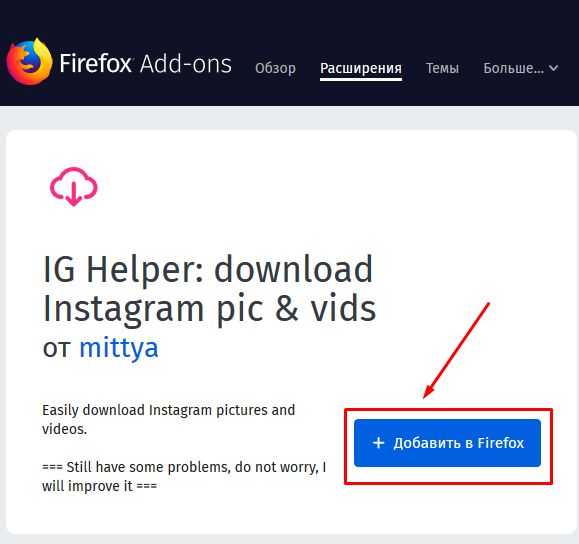Click the Добавить в Firefox button
Viewport: 579px width, 544px height.
click(x=447, y=443)
